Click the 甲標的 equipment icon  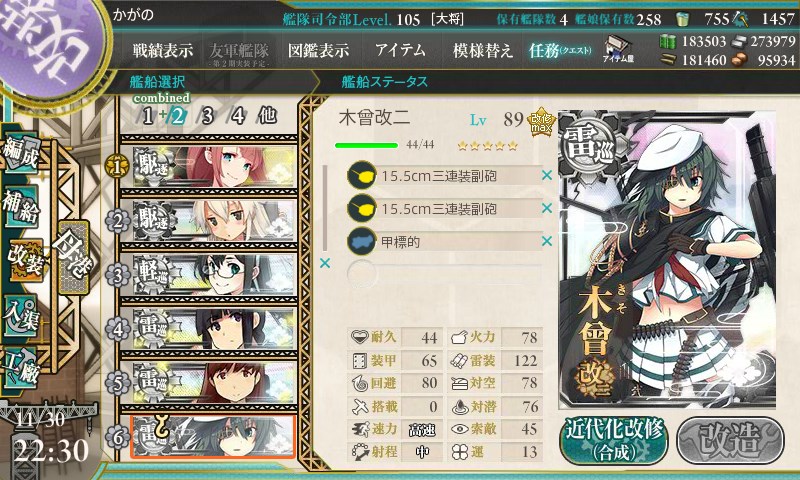coord(362,241)
